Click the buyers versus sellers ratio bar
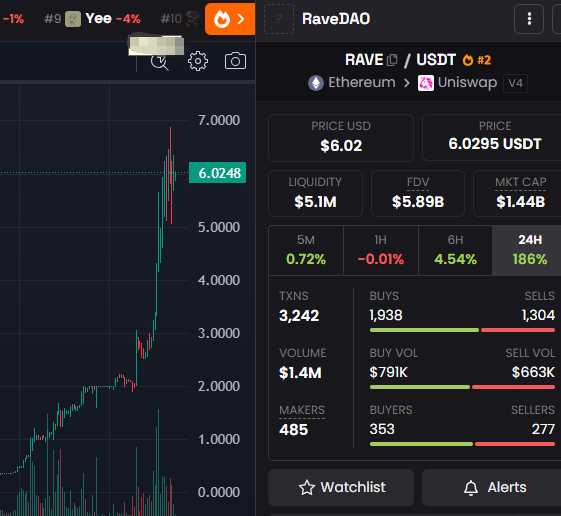 462,444
